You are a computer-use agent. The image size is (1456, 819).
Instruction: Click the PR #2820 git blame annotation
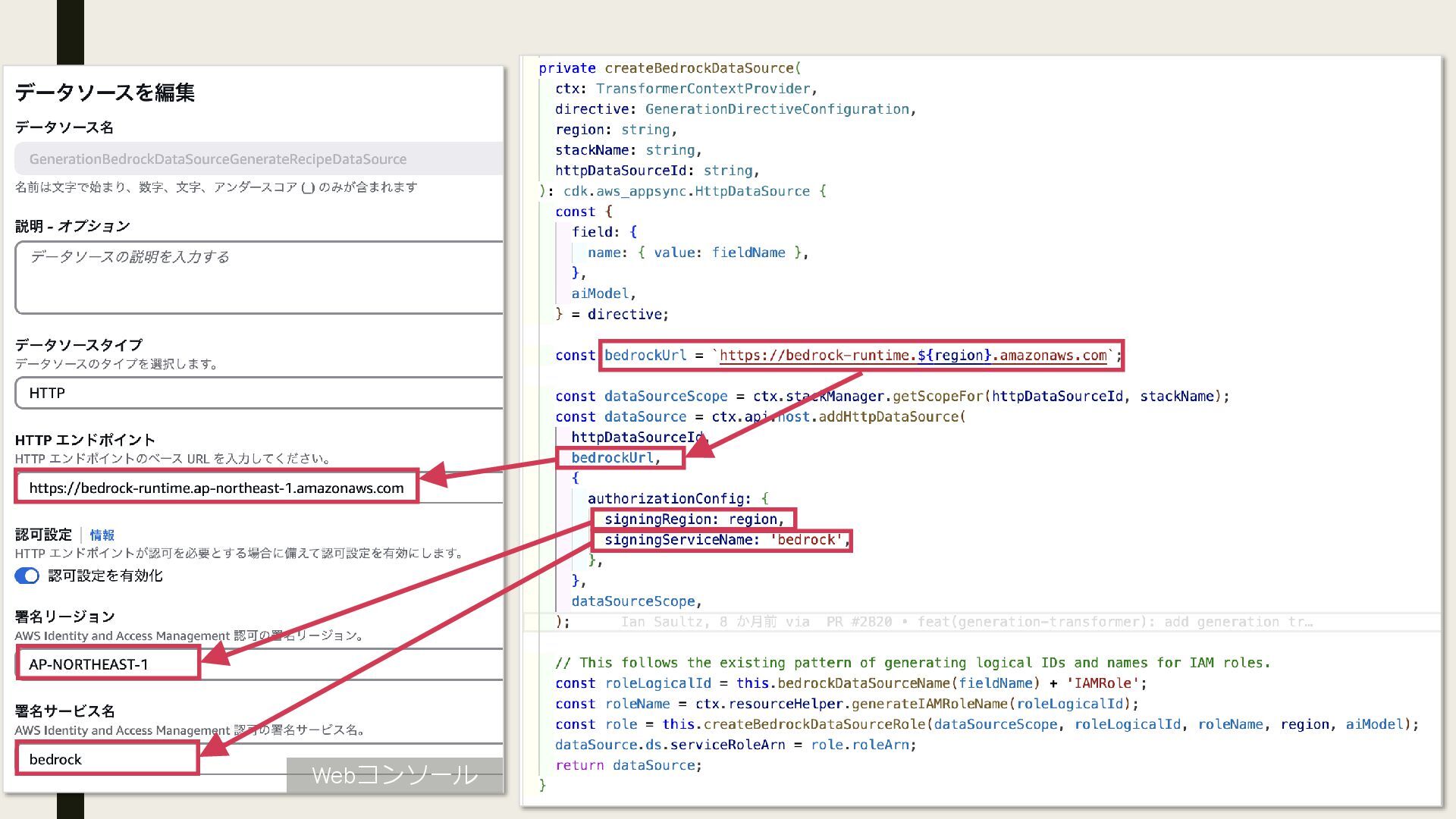(x=858, y=623)
